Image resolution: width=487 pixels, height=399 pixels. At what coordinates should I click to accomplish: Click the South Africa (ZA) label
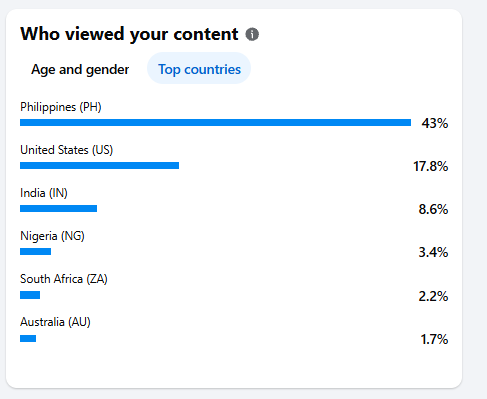64,279
